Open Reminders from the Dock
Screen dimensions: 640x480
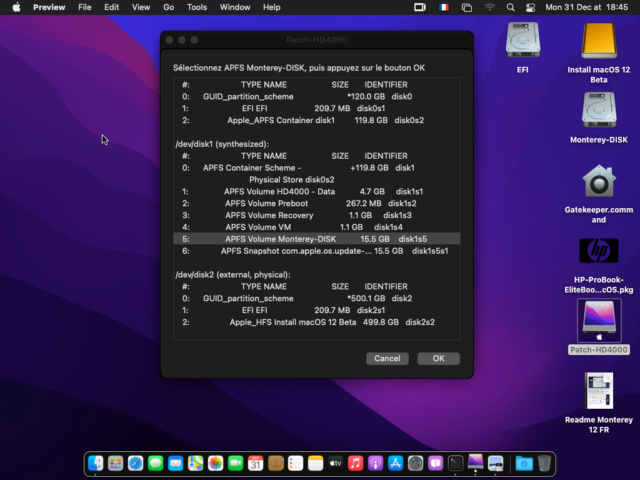296,463
